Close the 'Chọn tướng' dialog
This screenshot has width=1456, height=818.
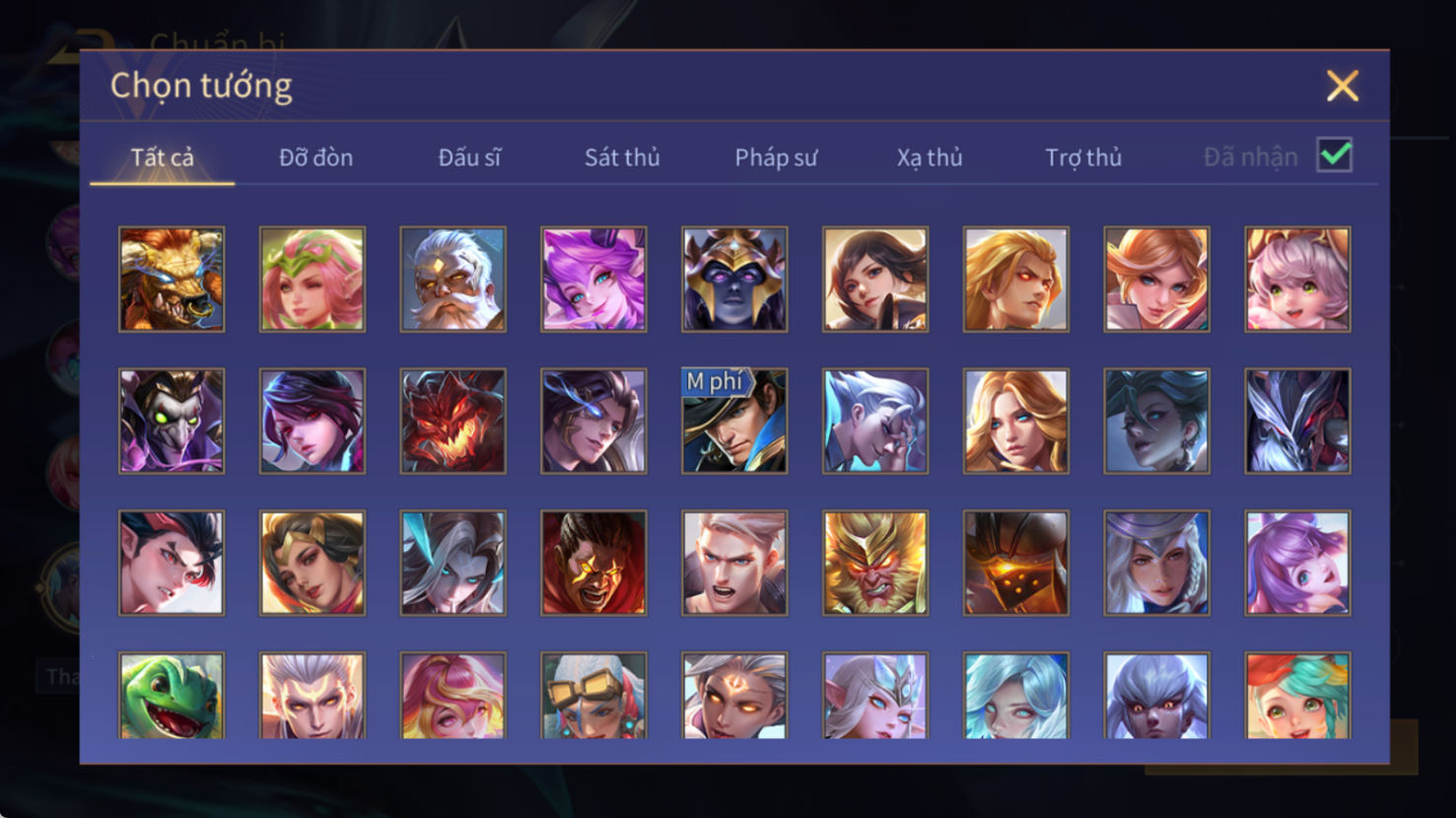[x=1343, y=86]
